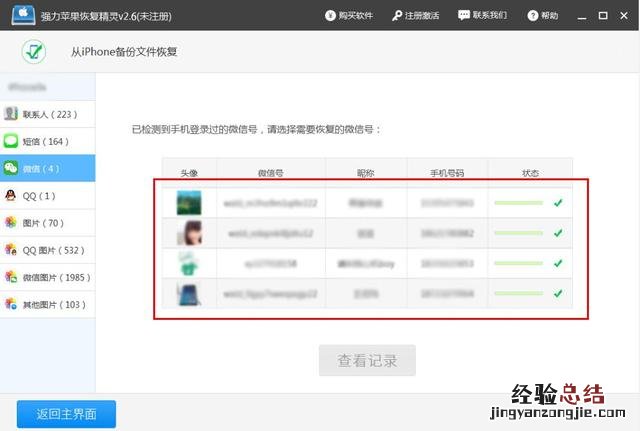Click progress bar in landscape avatar row
The width and height of the screenshot is (640, 431).
(x=518, y=203)
